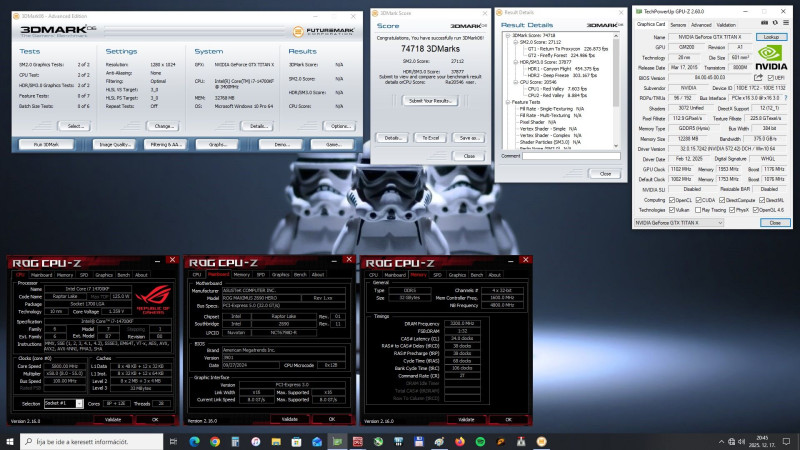Click Result Details scrollbar up arrow
The height and width of the screenshot is (450, 800).
click(x=616, y=36)
